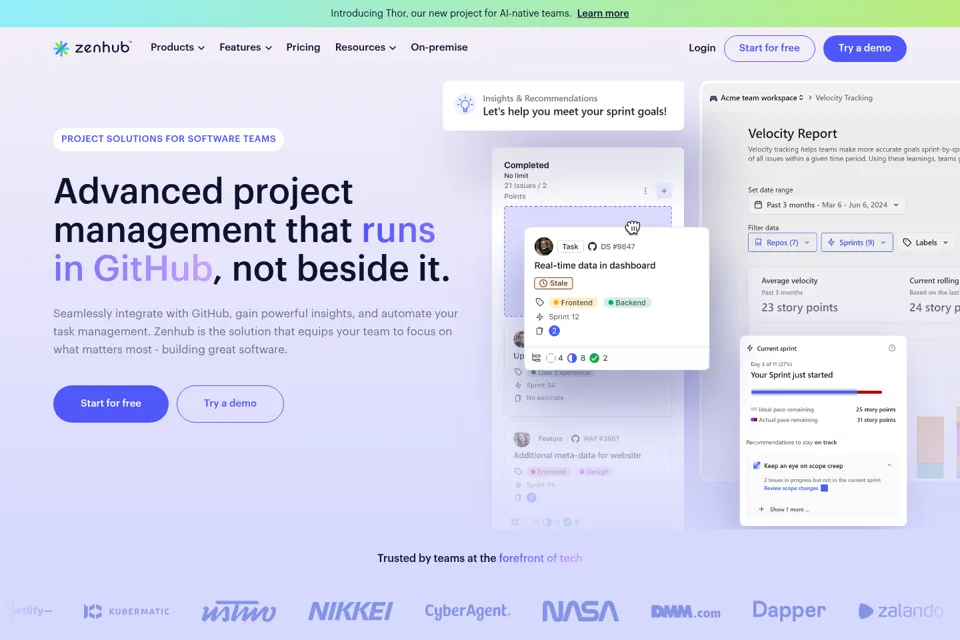Collapse the Keep an eye on scope creep item
Screen dimensions: 960x640
[x=890, y=465]
